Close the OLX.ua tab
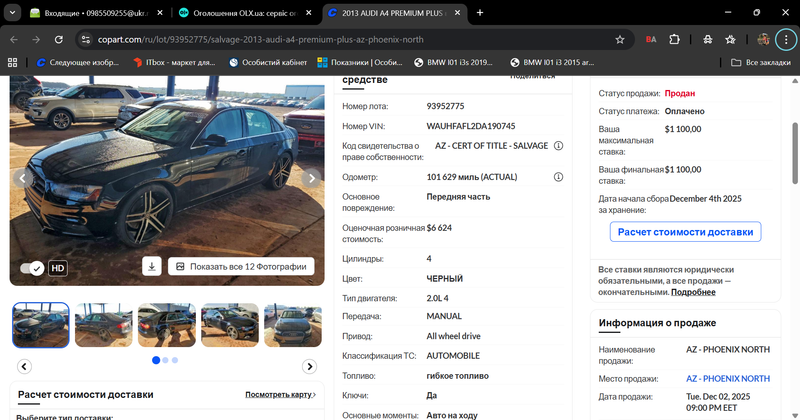 (309, 13)
